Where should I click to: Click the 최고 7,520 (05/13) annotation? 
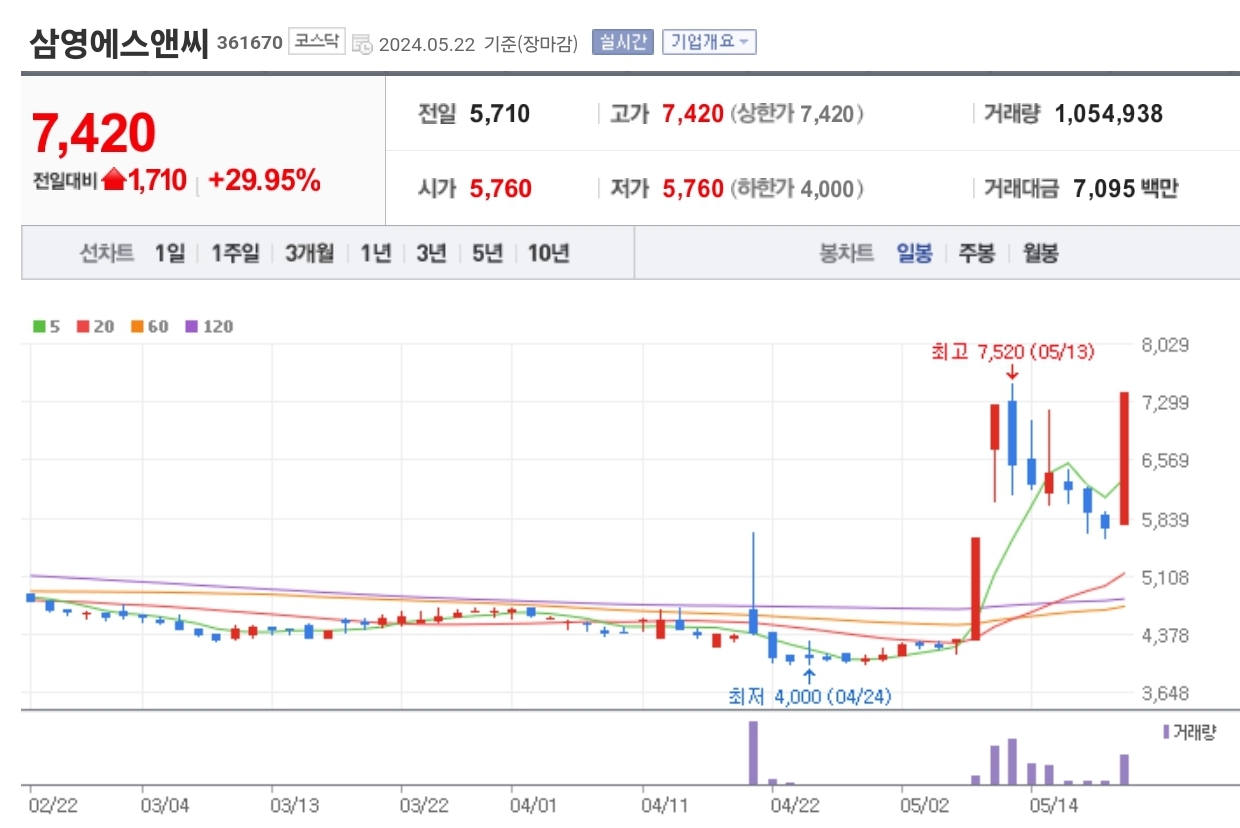coord(1012,352)
